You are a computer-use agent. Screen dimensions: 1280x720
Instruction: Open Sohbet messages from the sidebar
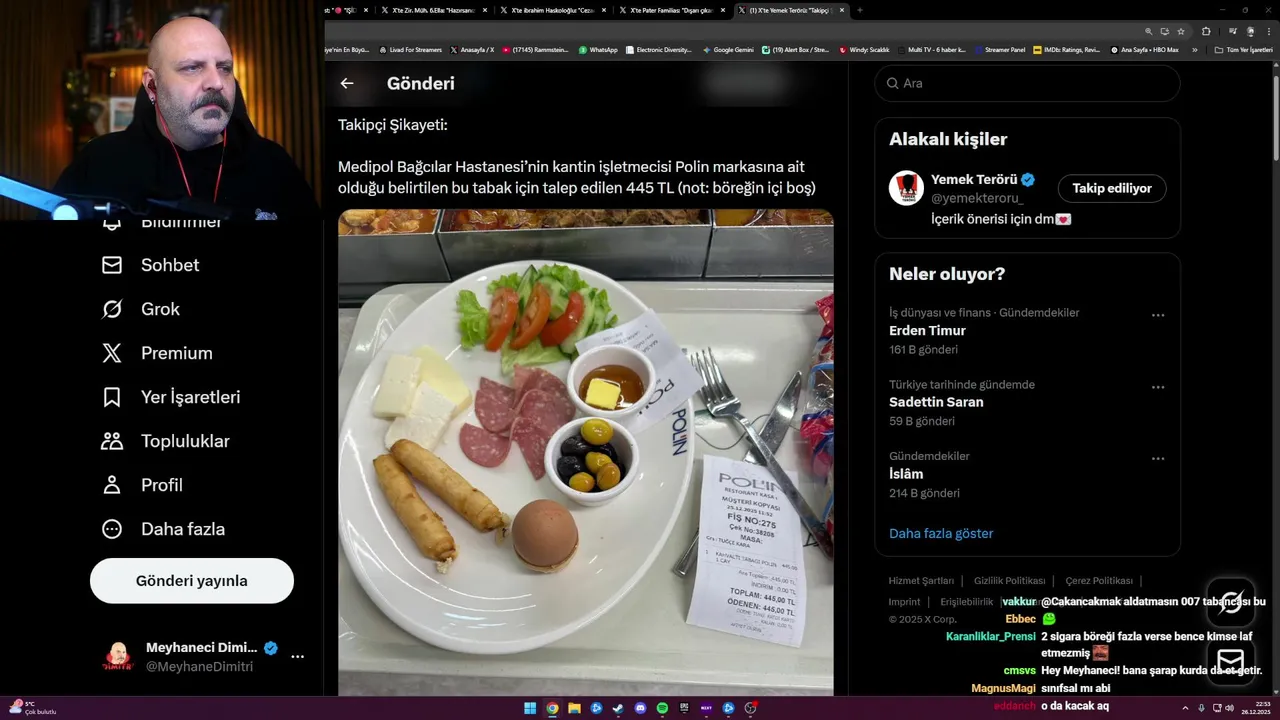(x=150, y=265)
